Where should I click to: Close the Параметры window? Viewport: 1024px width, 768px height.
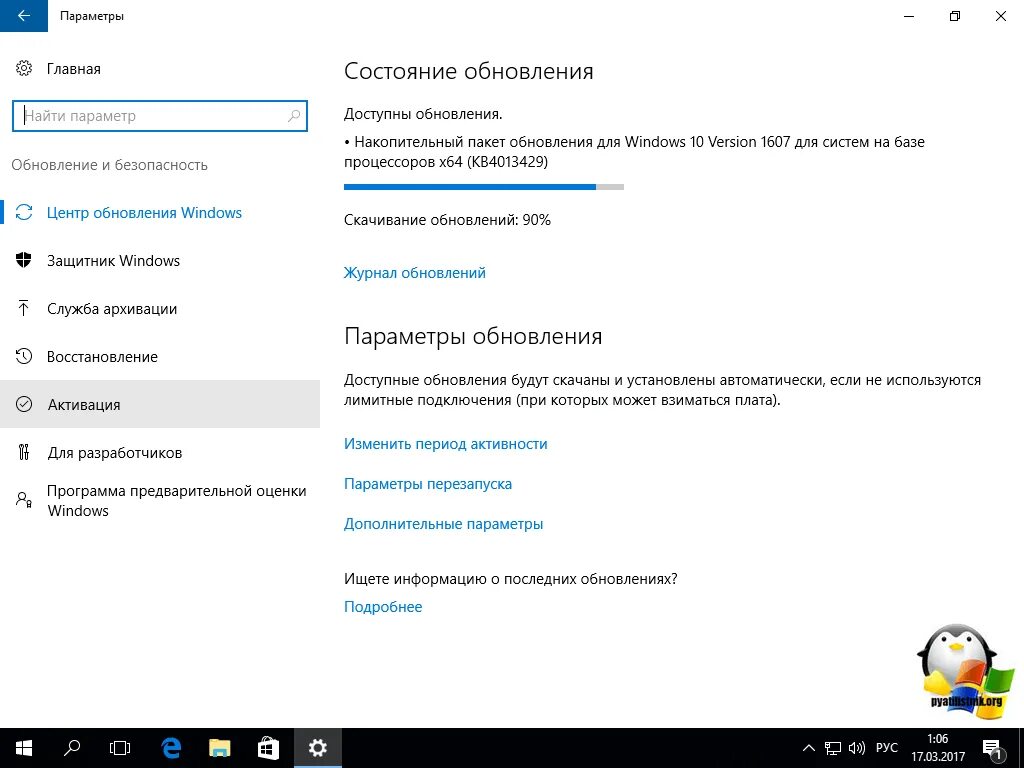[x=1000, y=16]
